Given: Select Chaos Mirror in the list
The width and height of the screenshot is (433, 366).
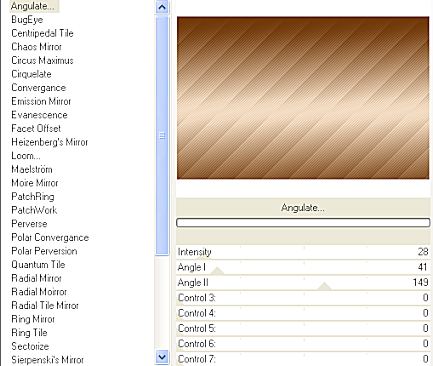Looking at the screenshot, I should tap(36, 47).
